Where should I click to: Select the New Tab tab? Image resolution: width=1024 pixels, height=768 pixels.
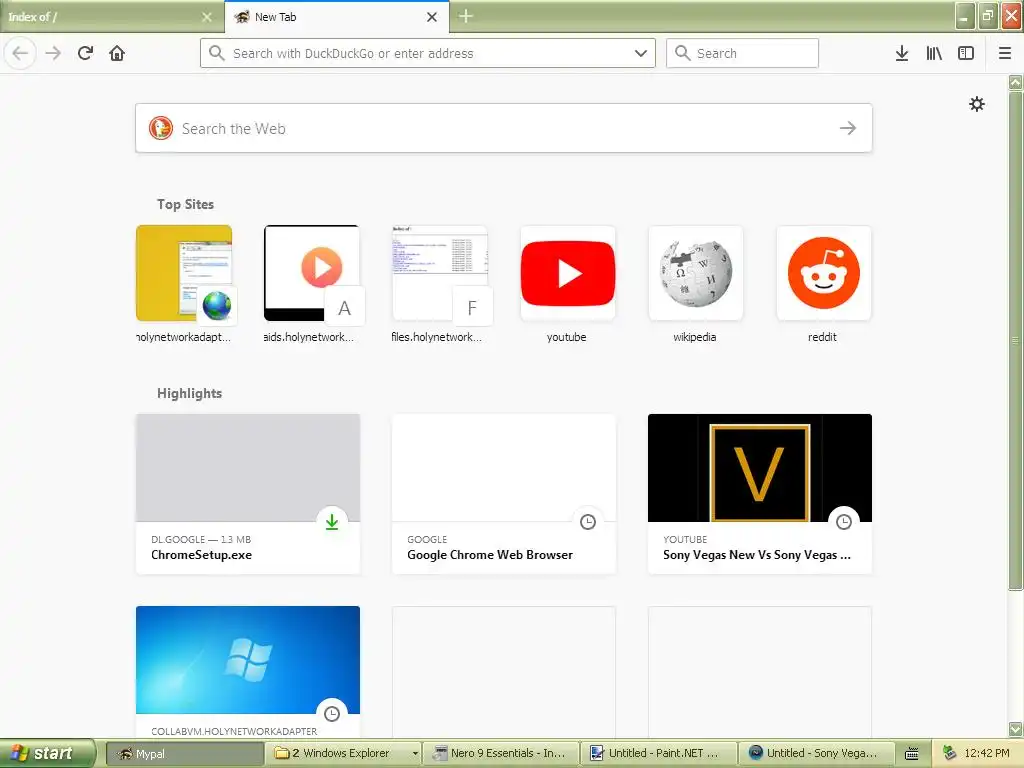point(336,17)
